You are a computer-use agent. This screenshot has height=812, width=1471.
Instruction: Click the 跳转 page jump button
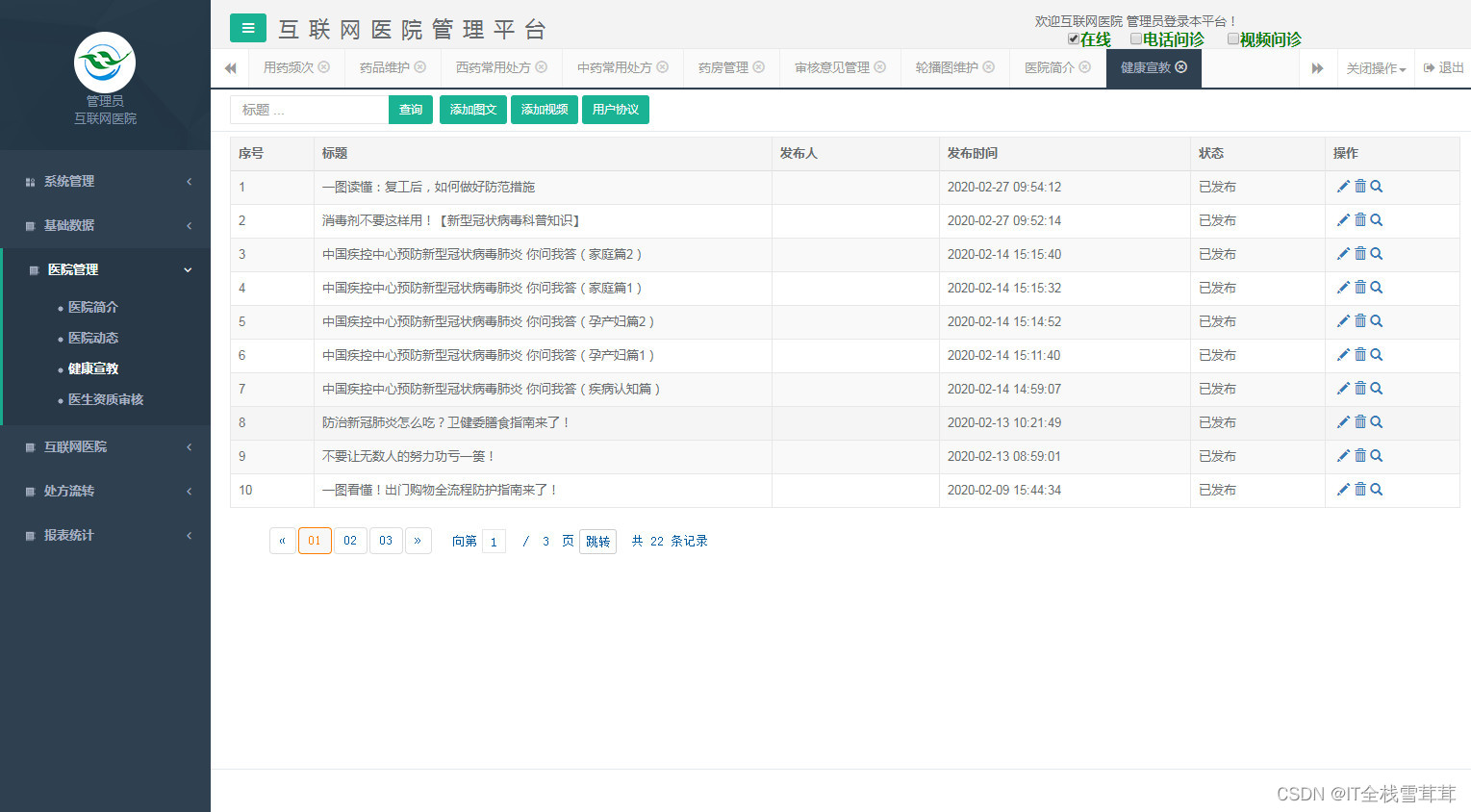point(597,542)
